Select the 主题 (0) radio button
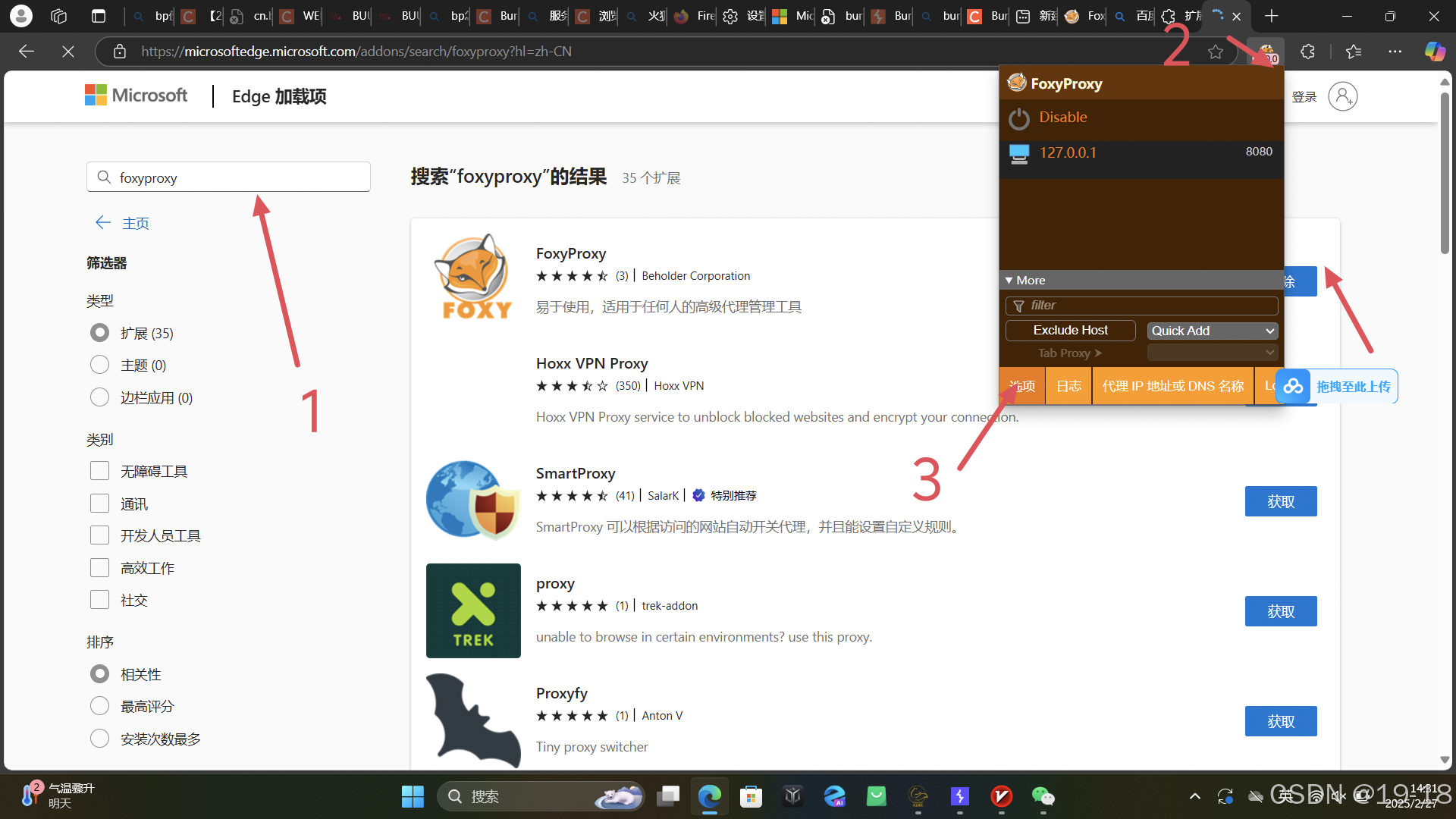 tap(100, 366)
